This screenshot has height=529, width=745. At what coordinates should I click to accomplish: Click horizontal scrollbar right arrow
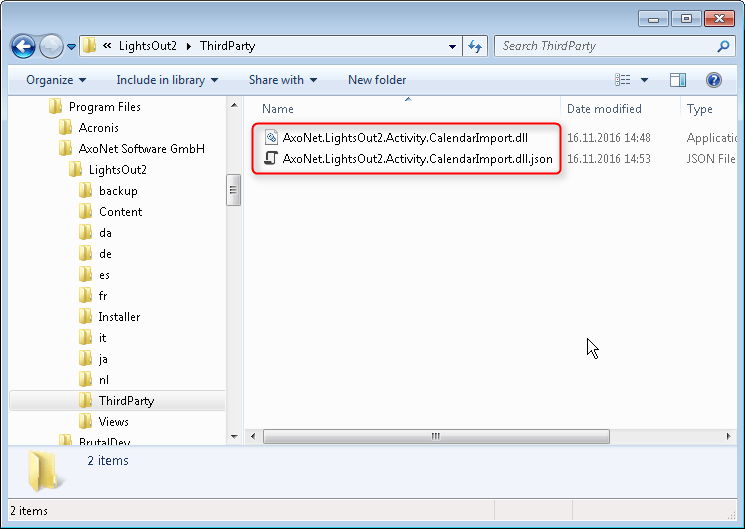[x=728, y=436]
